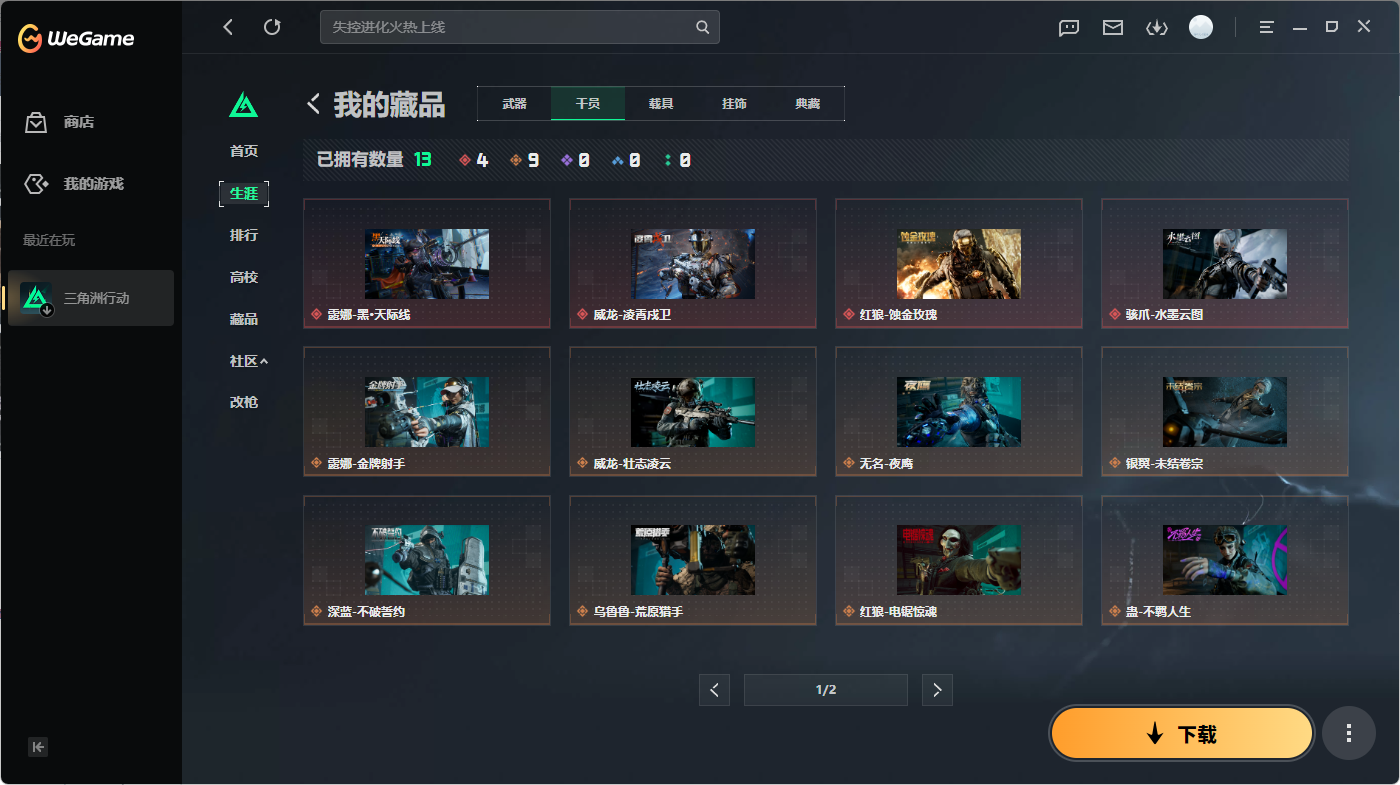Open the mail inbox icon
Screen dimensions: 1400x785
click(1113, 28)
